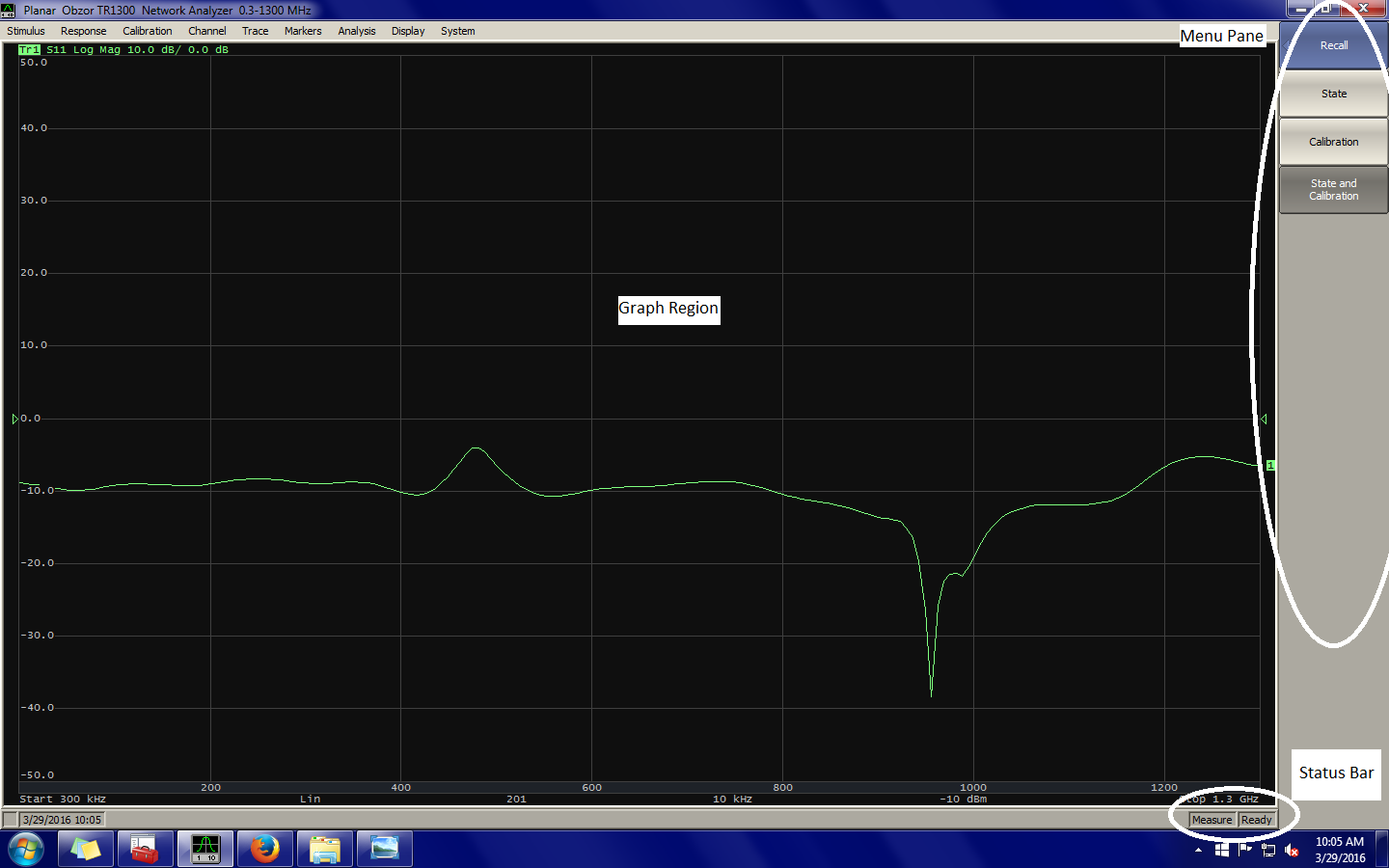1389x868 pixels.
Task: Select the Tr1 trace label
Action: [29, 49]
